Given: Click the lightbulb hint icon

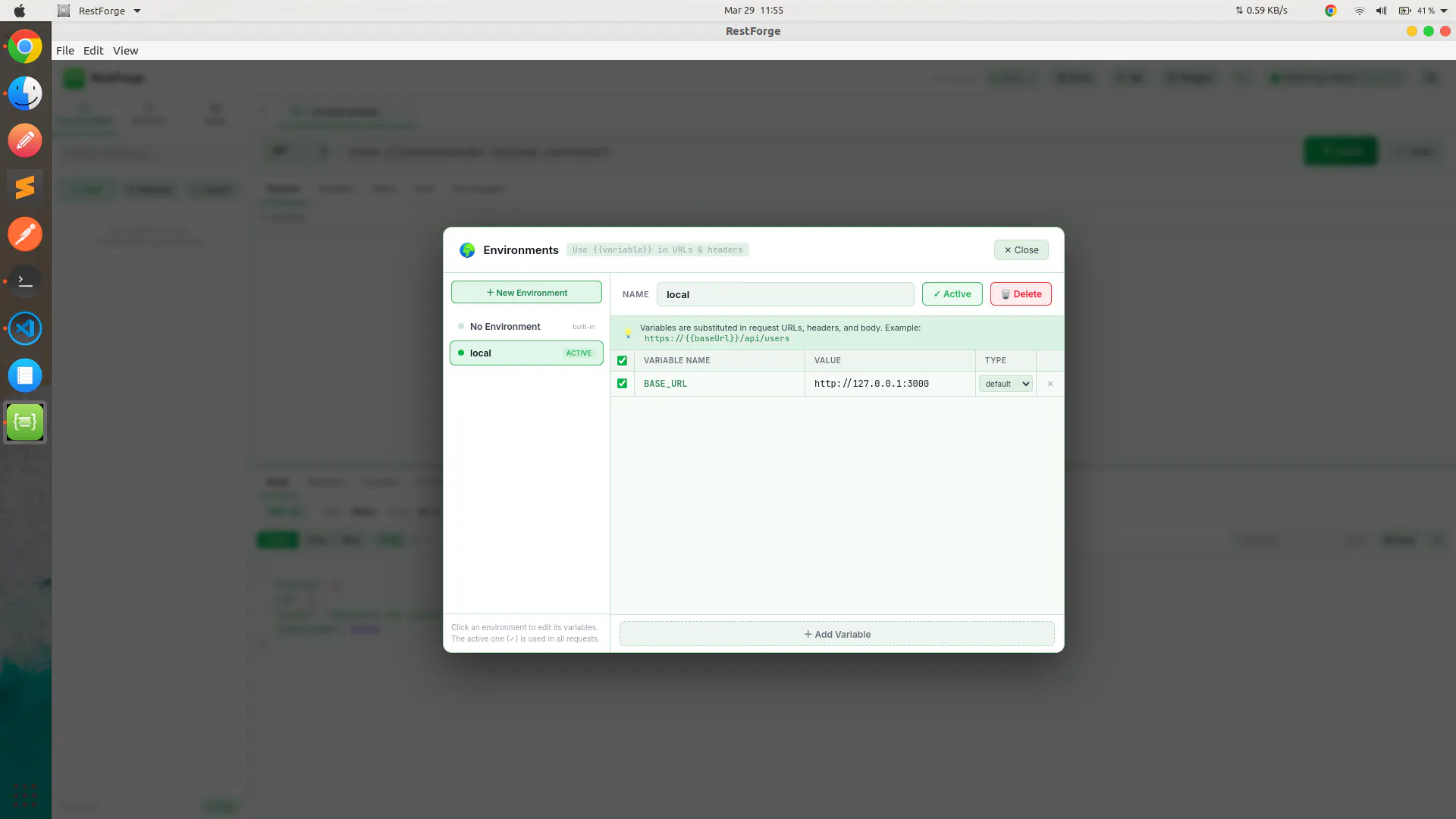Looking at the screenshot, I should coord(628,333).
